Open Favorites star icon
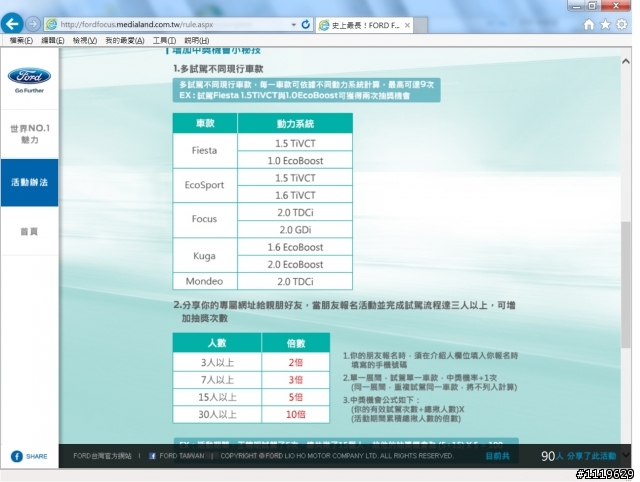The width and height of the screenshot is (640, 482). tap(605, 24)
